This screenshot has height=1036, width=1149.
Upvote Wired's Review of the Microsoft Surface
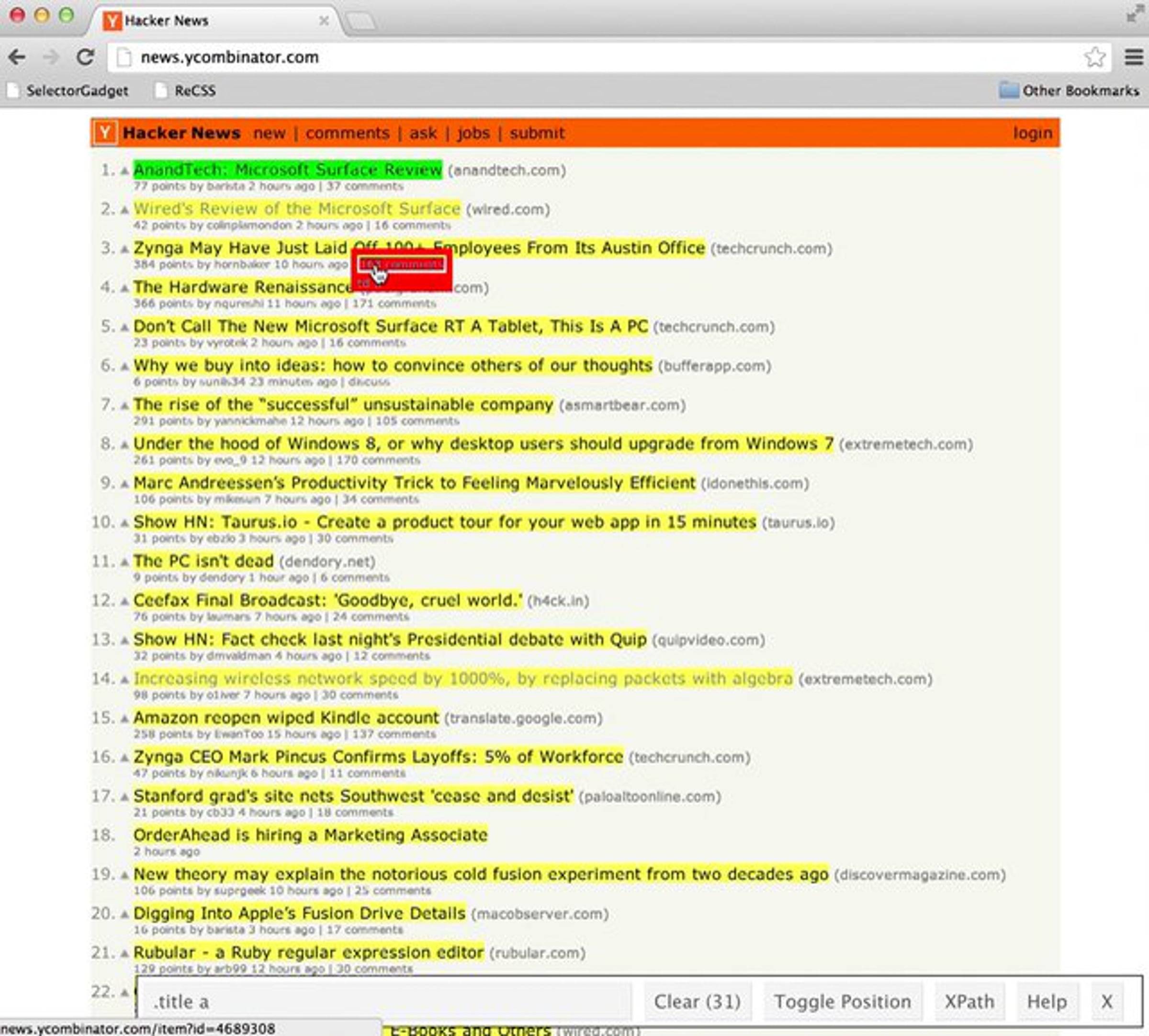124,210
